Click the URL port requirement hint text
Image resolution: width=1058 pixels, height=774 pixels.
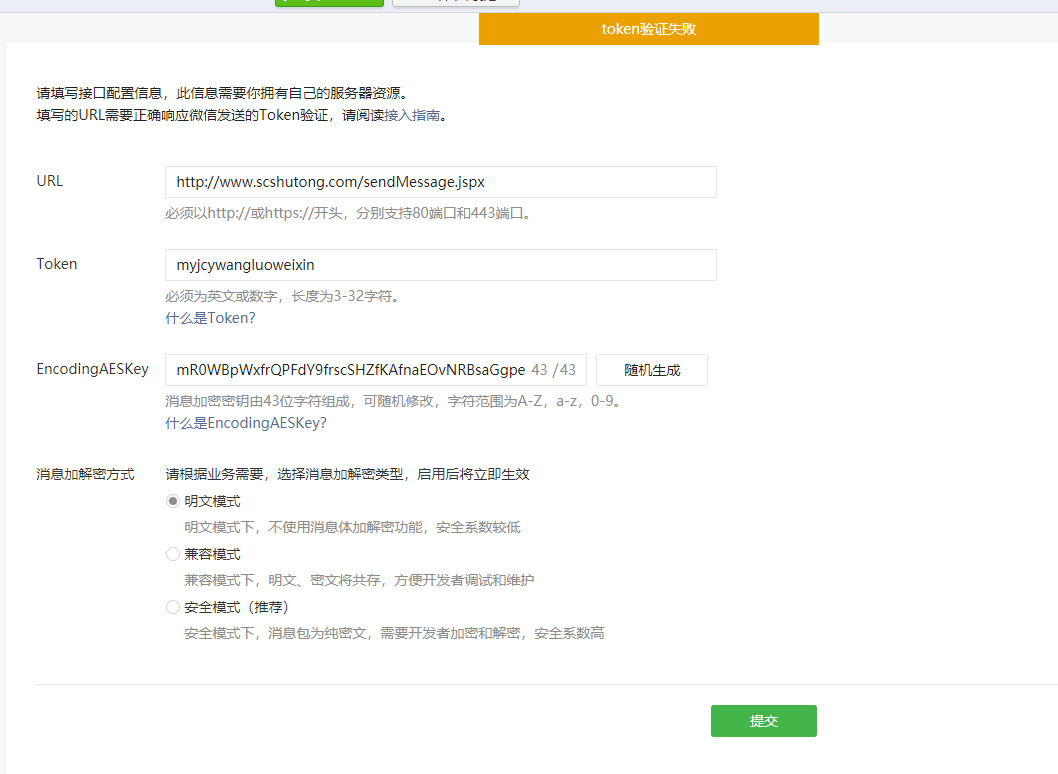[x=347, y=213]
